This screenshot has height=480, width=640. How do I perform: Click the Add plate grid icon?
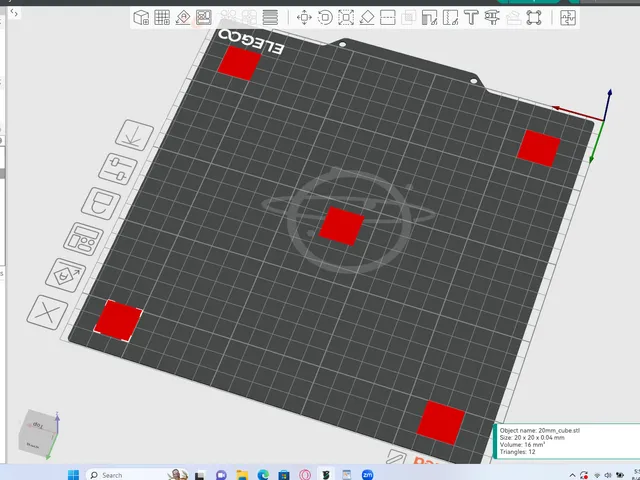click(x=162, y=18)
